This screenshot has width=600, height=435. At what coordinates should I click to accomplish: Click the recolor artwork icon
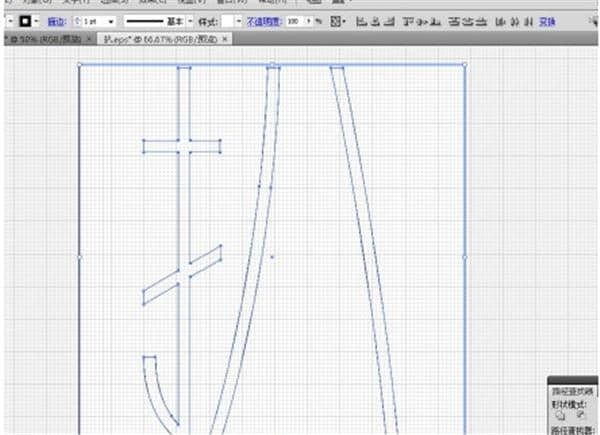pos(337,21)
